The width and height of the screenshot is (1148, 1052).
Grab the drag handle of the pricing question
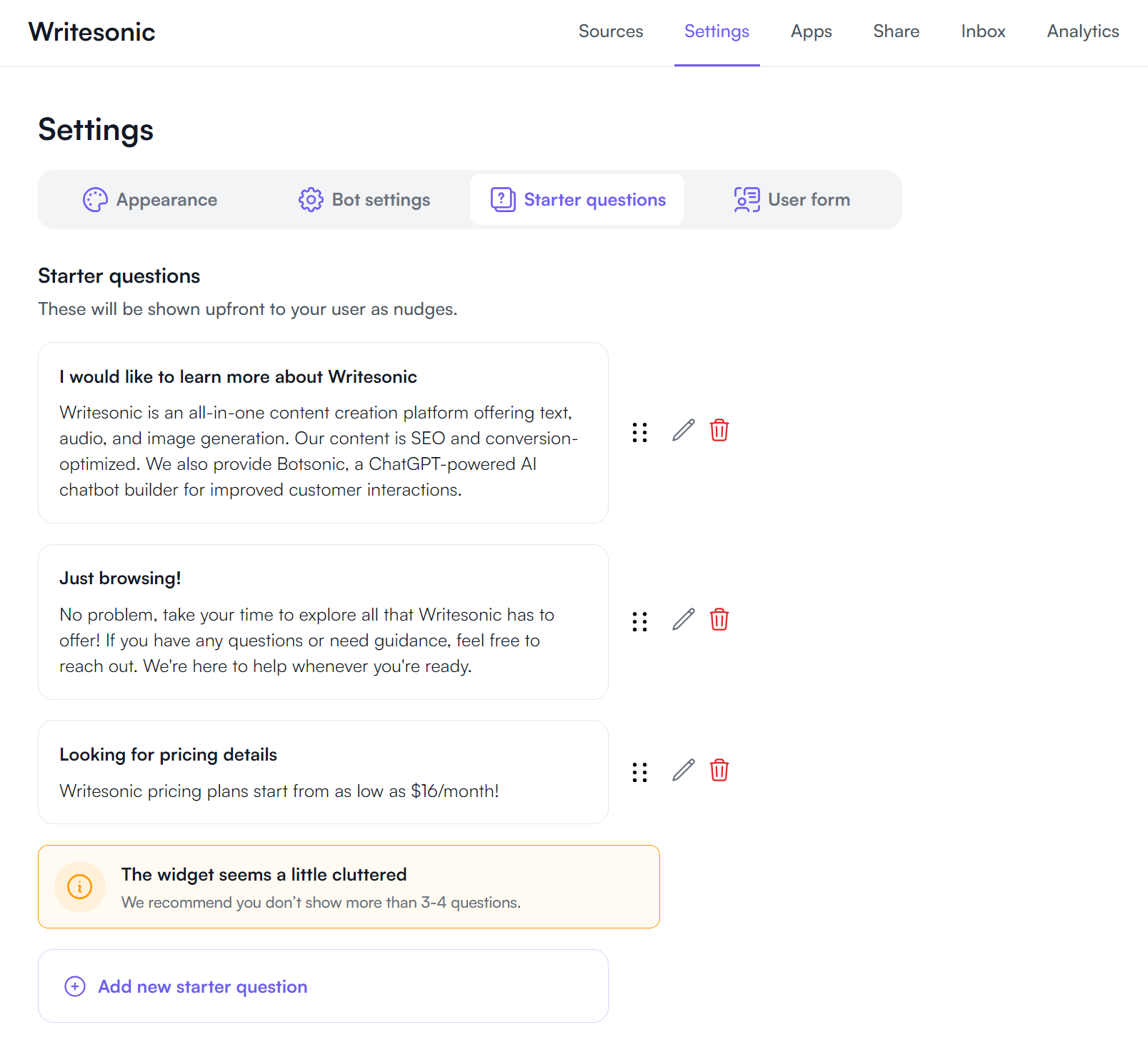639,771
